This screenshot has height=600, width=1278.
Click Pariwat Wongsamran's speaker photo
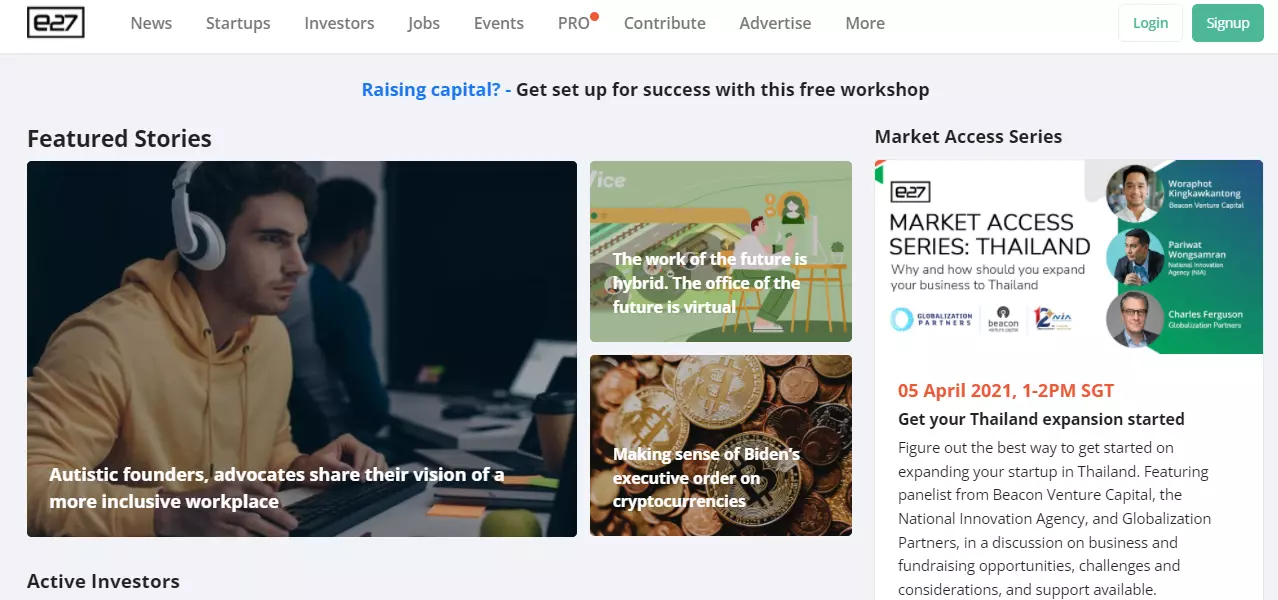click(1136, 256)
